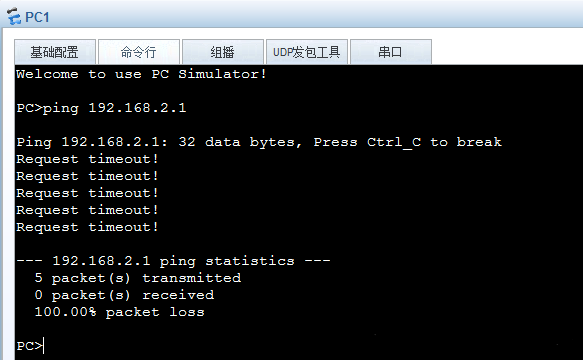Select the 组播 tab
The image size is (583, 360).
coord(223,52)
